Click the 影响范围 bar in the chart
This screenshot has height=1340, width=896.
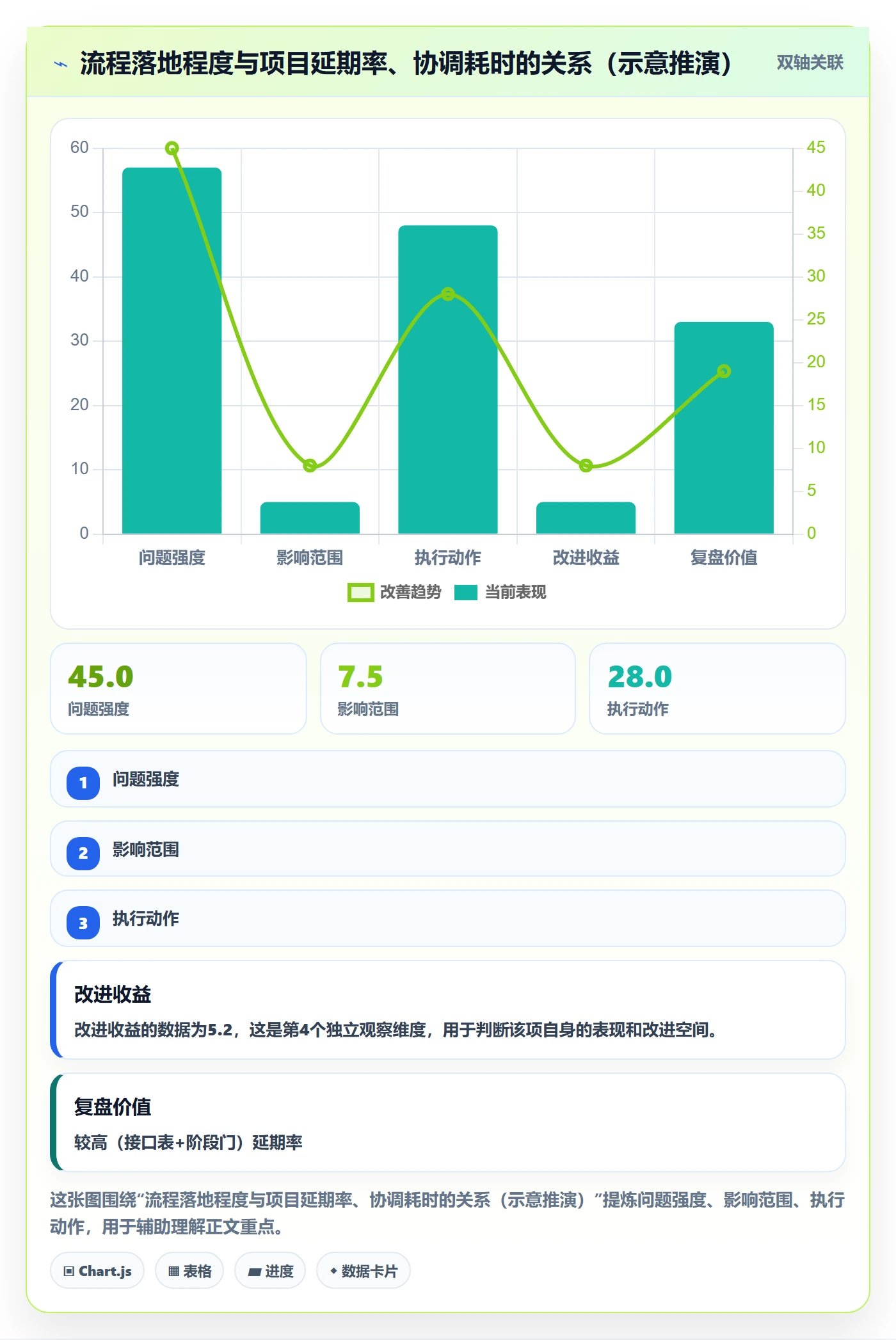pyautogui.click(x=310, y=518)
